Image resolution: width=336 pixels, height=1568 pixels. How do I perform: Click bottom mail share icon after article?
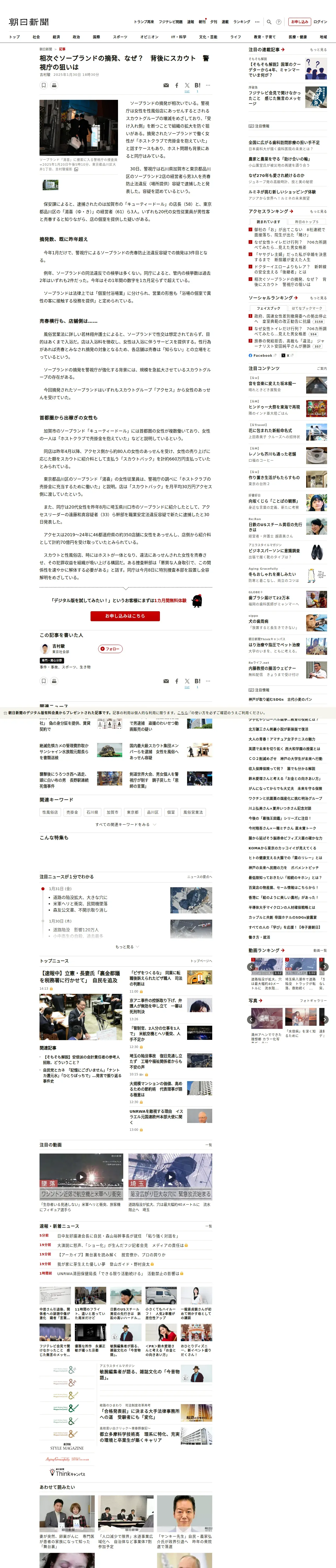(166, 681)
